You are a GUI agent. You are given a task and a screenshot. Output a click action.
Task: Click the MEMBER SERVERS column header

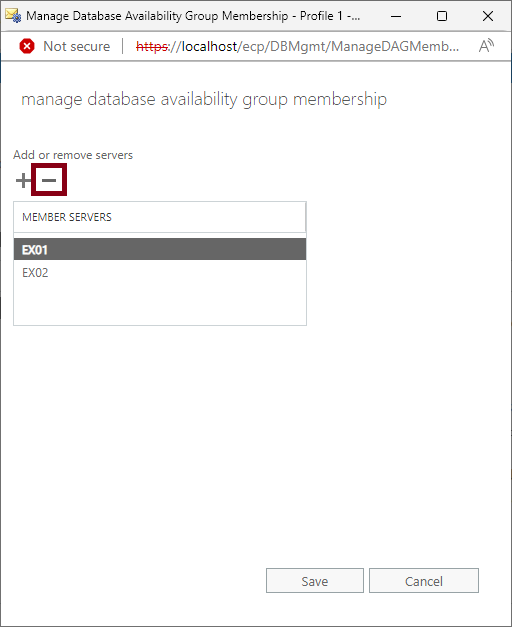160,217
